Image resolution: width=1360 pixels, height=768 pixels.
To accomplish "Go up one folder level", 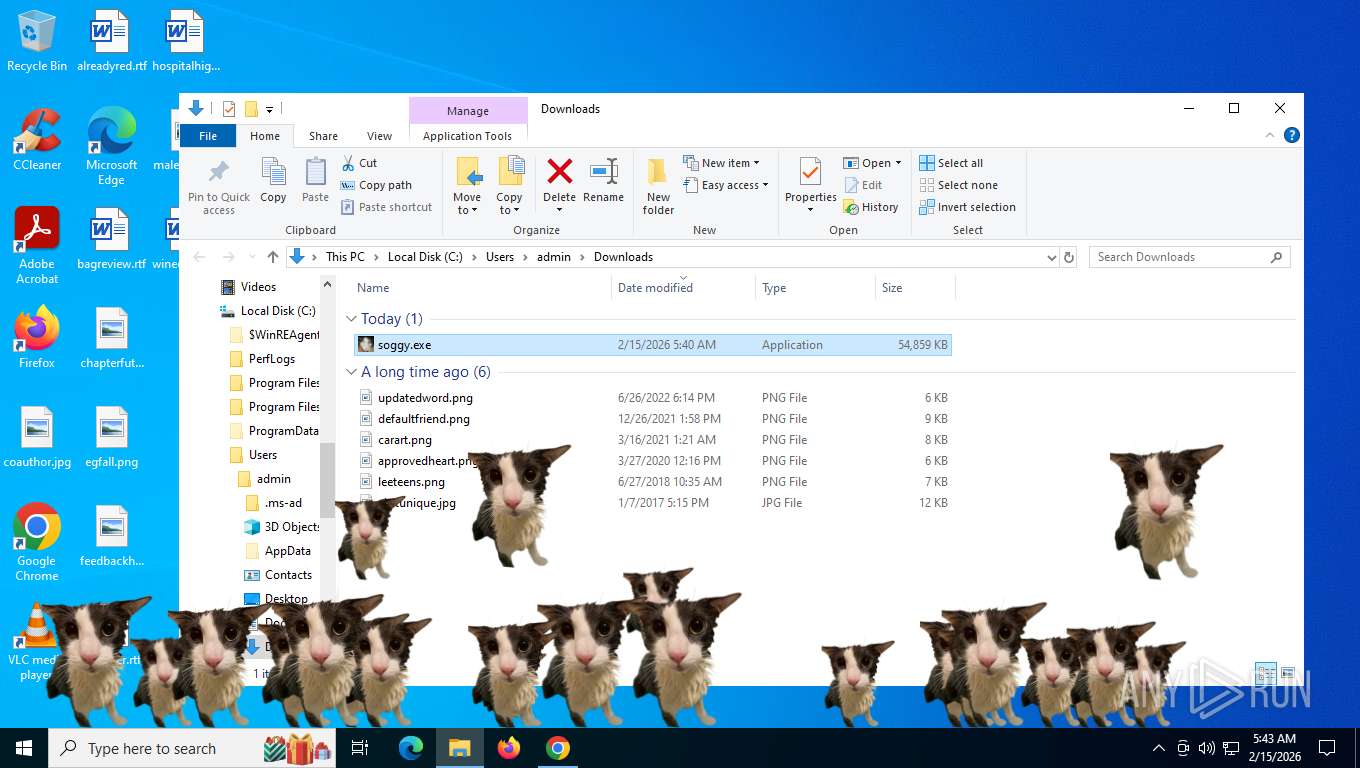I will tap(273, 257).
